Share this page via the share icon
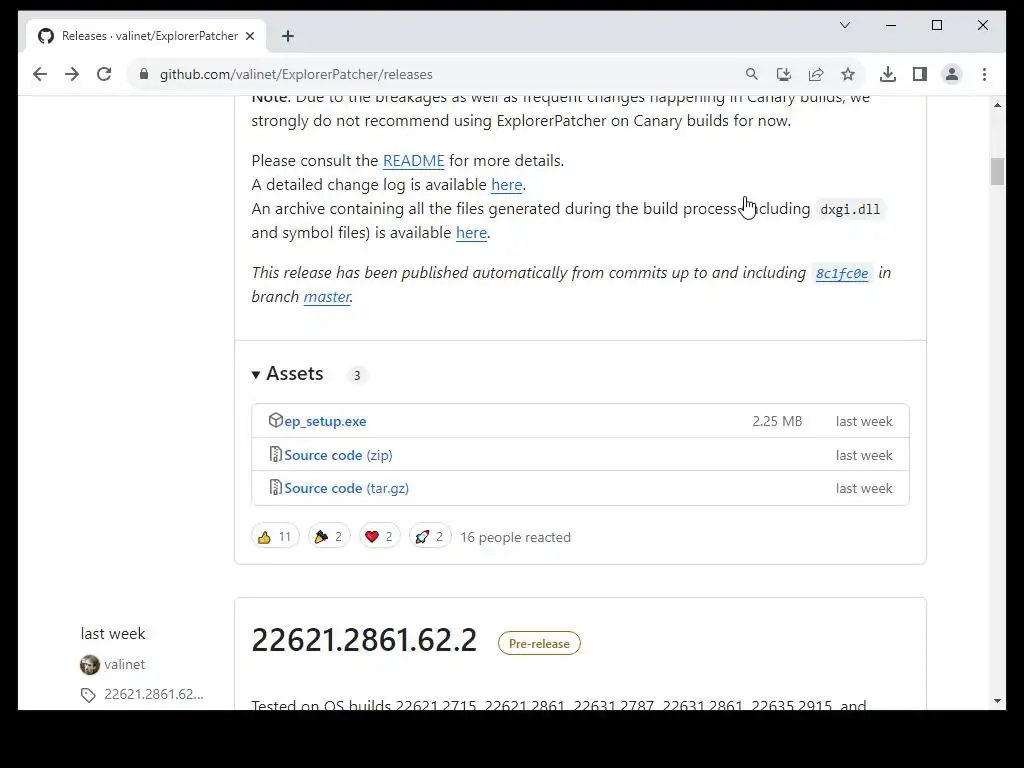 pos(816,74)
